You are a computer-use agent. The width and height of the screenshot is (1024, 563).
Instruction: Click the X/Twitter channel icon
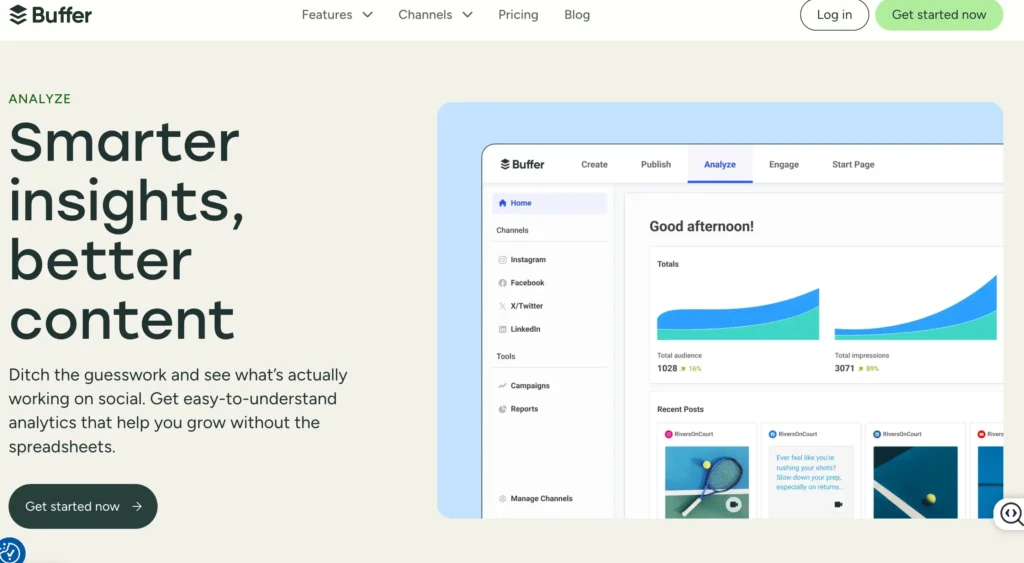pyautogui.click(x=502, y=306)
